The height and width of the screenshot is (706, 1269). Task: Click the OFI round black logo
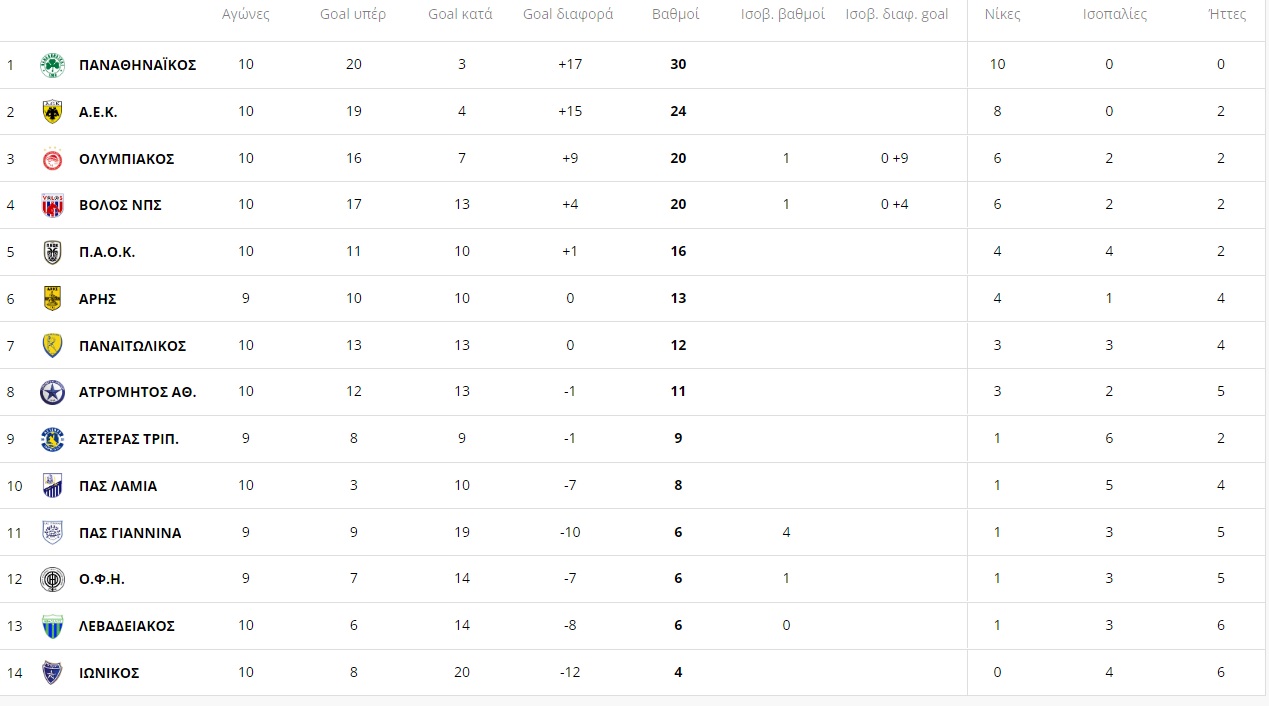coord(52,579)
